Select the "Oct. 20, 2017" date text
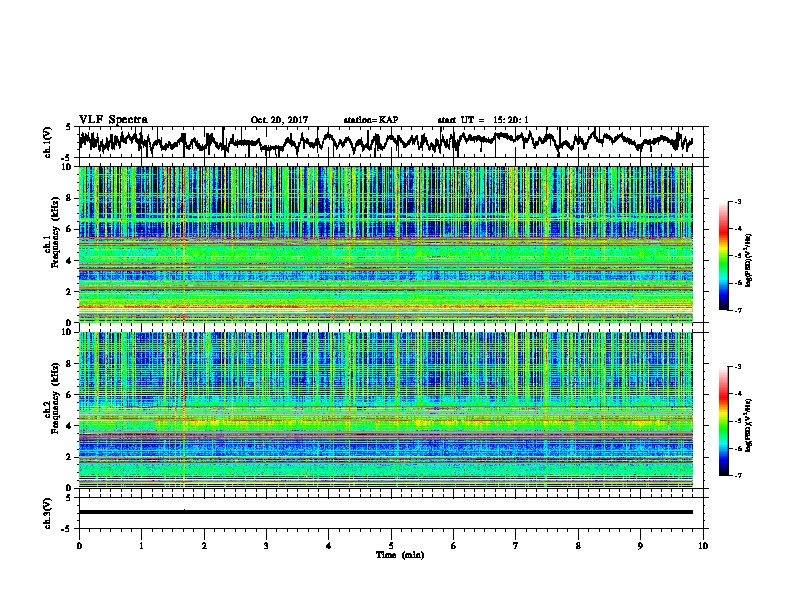Image resolution: width=792 pixels, height=612 pixels. pos(279,120)
